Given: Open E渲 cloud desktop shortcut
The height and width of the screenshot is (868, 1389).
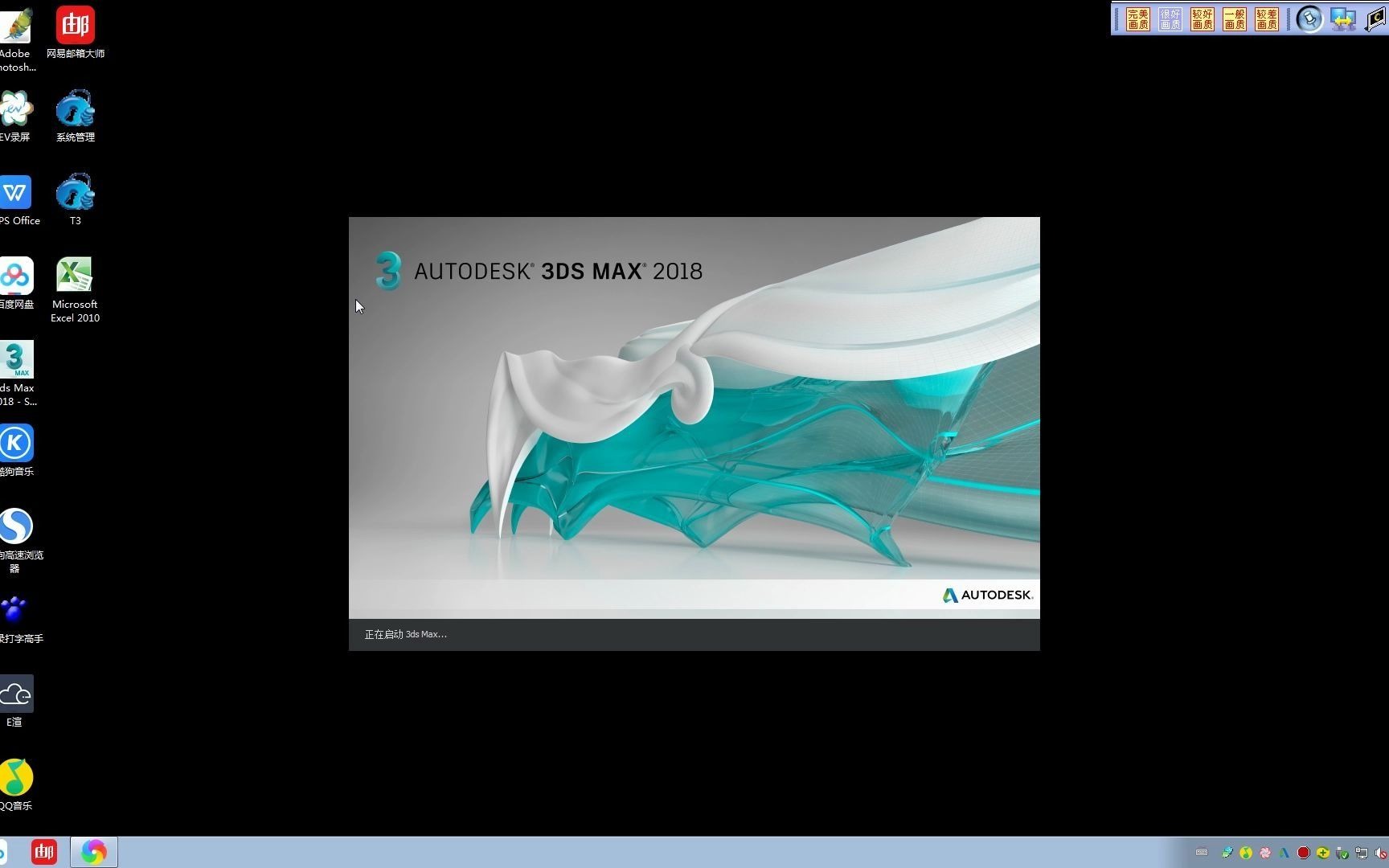Looking at the screenshot, I should click(16, 702).
